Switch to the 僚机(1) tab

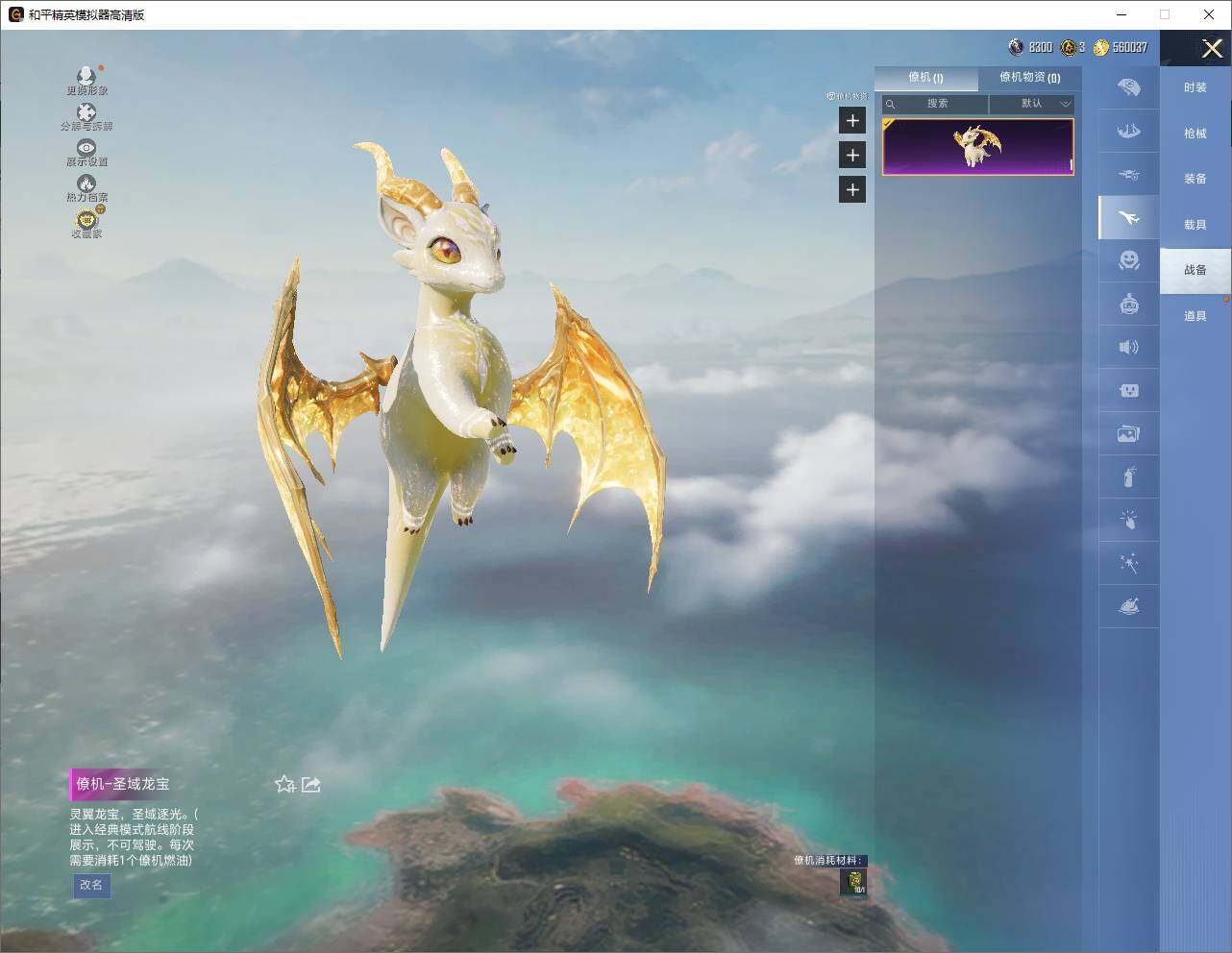pos(925,78)
